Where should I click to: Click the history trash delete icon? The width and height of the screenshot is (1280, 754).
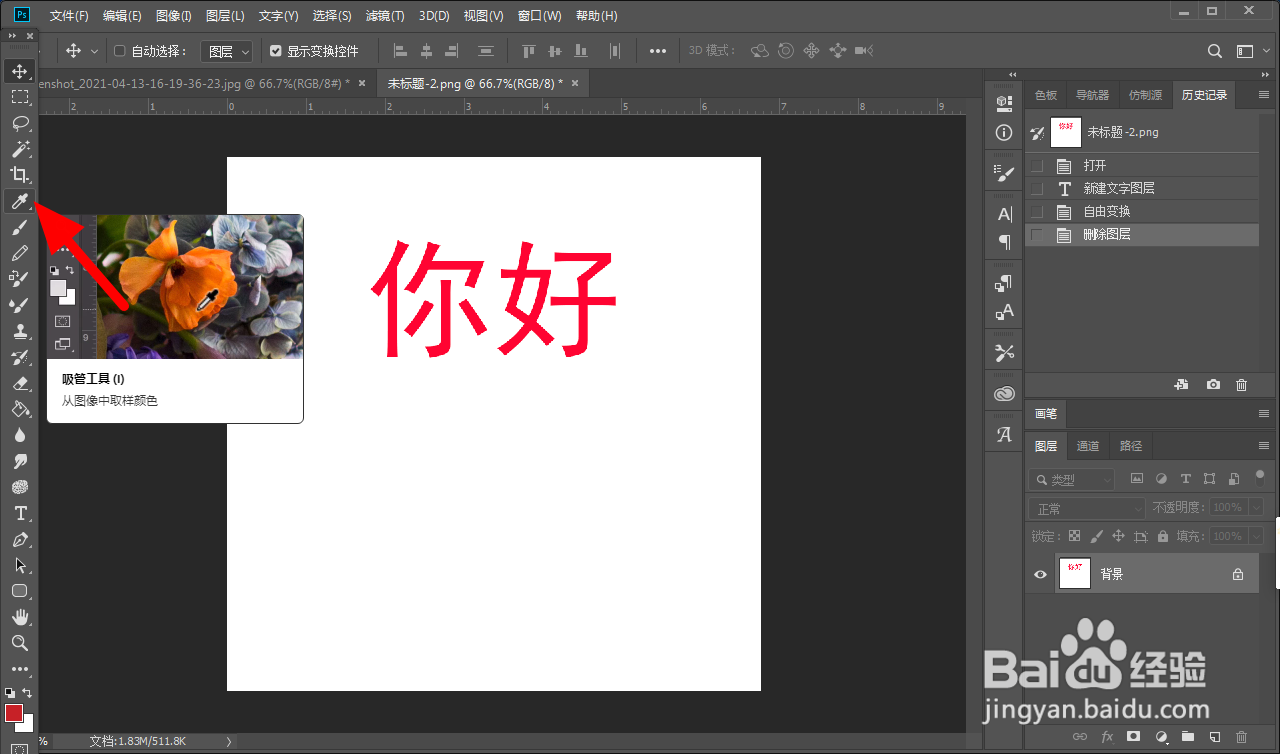1241,384
